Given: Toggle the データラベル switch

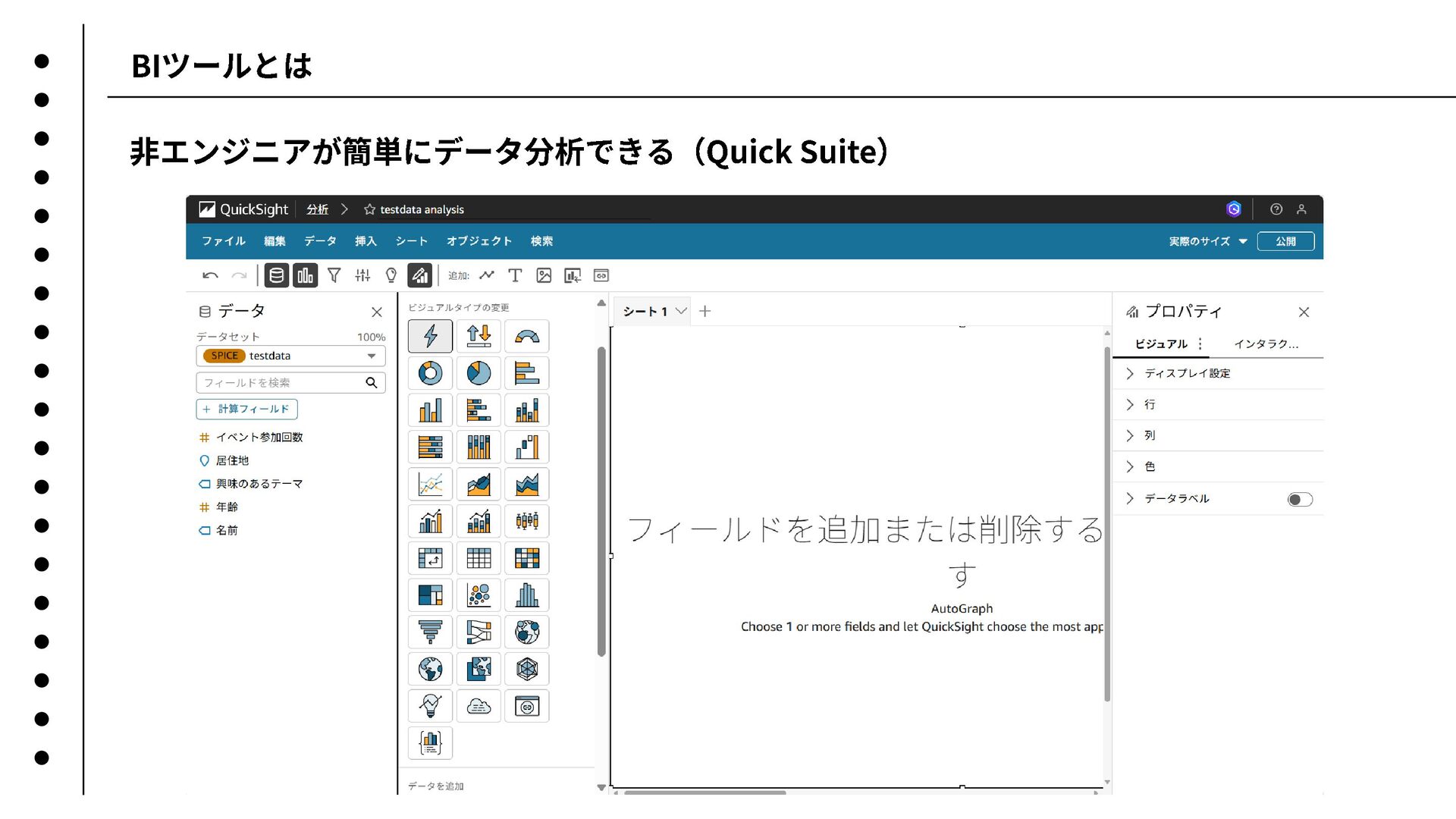Looking at the screenshot, I should (x=1299, y=499).
